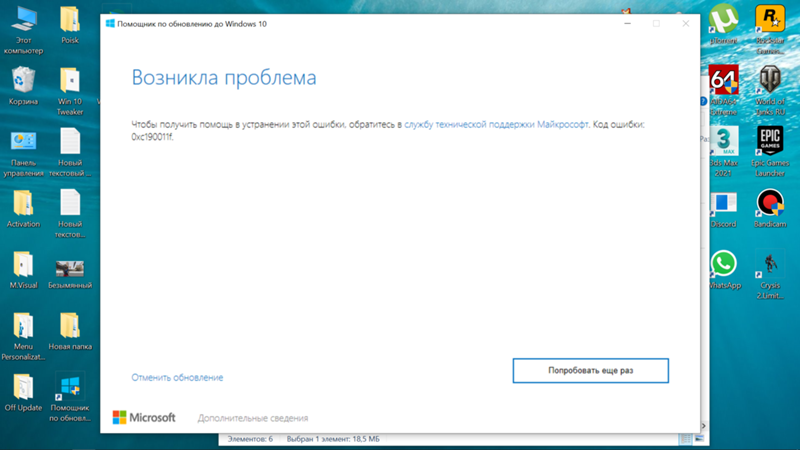Click the Возникла проблема heading
800x450 pixels.
point(224,78)
